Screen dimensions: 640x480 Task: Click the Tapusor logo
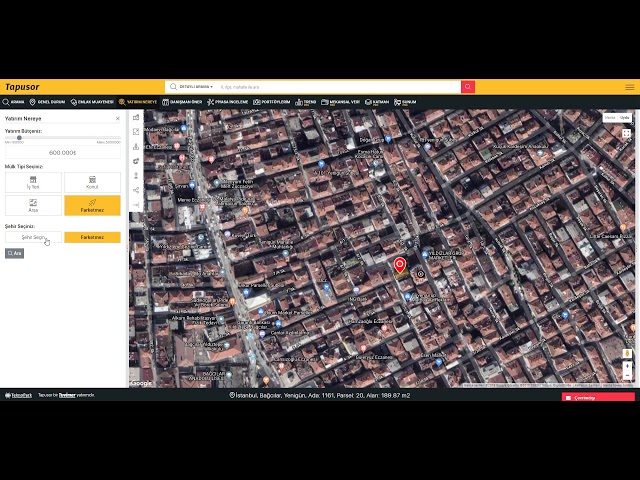[x=22, y=87]
